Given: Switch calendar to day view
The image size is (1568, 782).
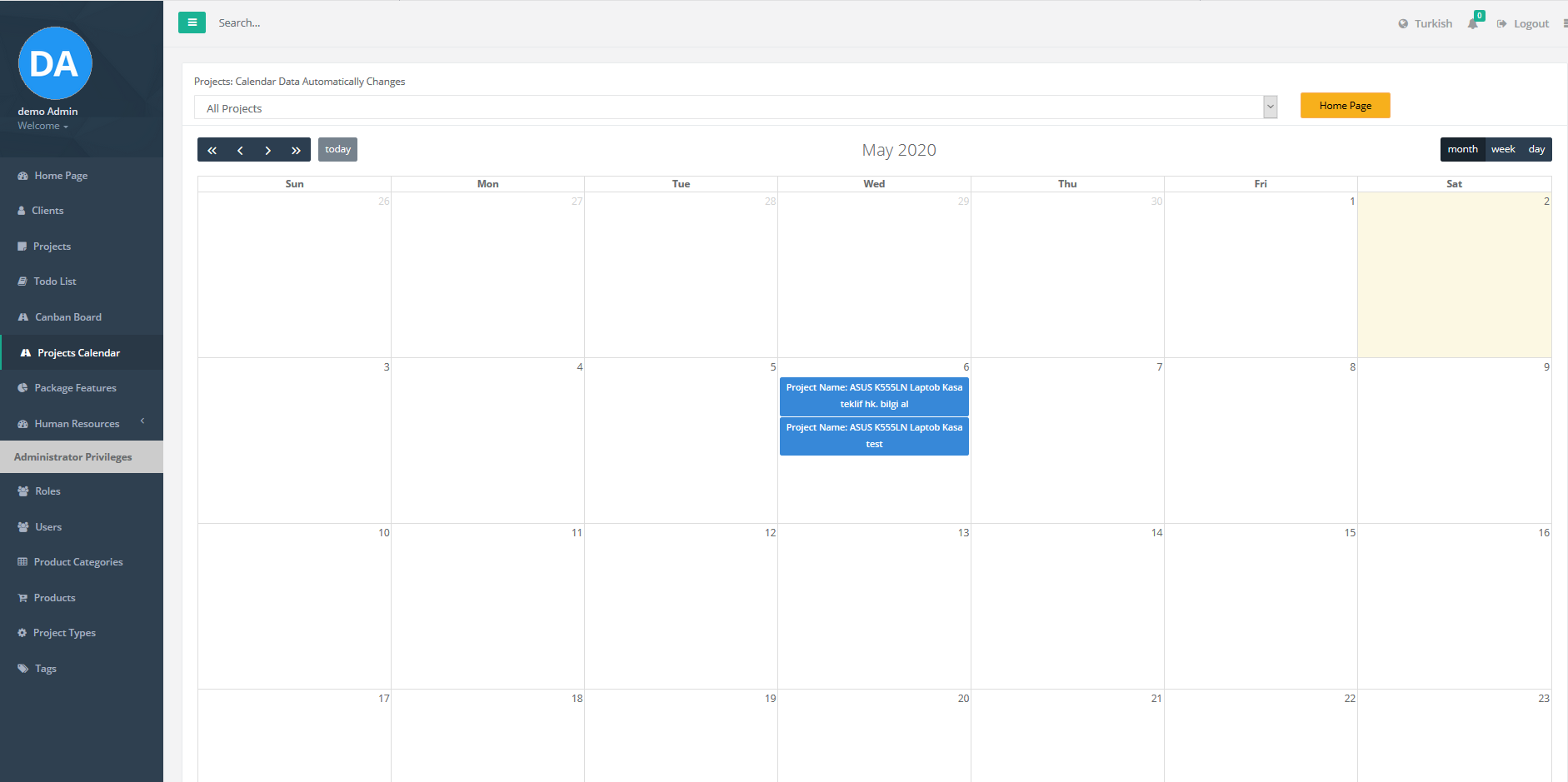Looking at the screenshot, I should pos(1536,149).
